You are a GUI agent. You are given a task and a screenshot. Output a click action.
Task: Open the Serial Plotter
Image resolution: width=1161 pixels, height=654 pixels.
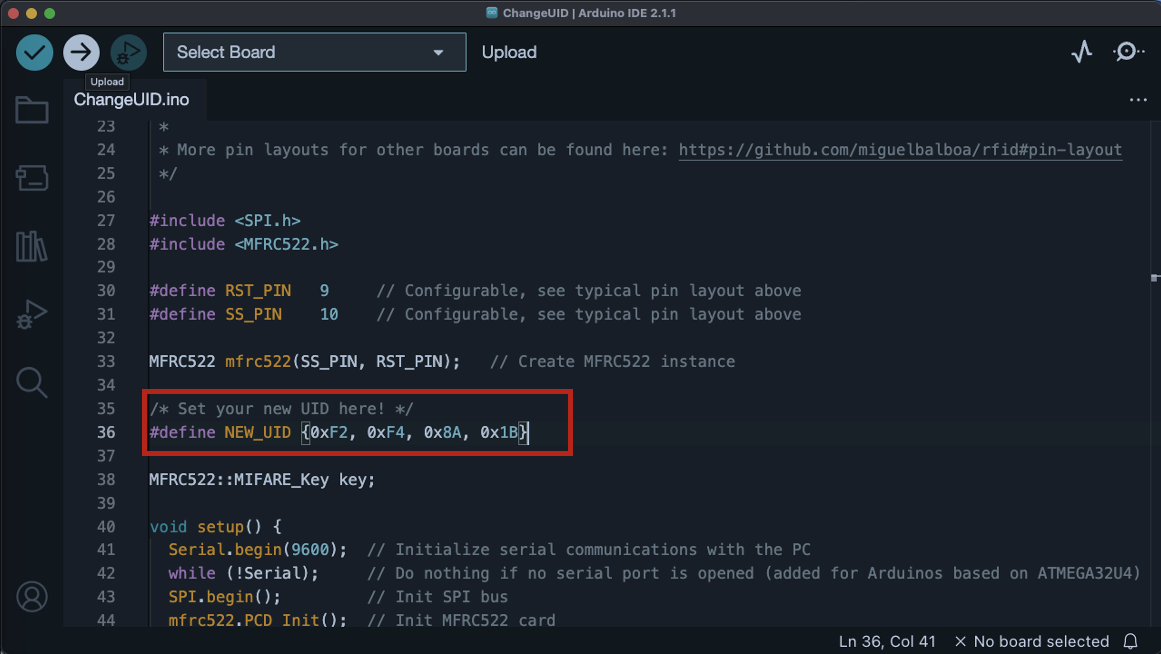coord(1082,52)
